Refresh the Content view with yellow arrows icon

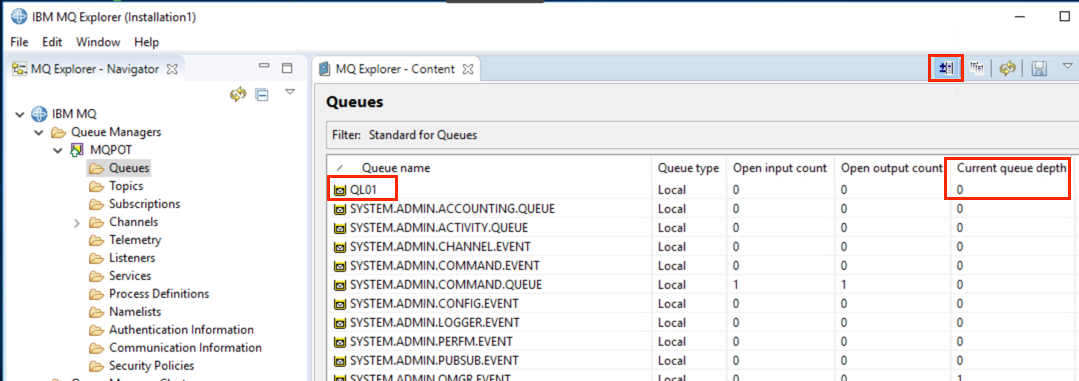pos(1008,68)
